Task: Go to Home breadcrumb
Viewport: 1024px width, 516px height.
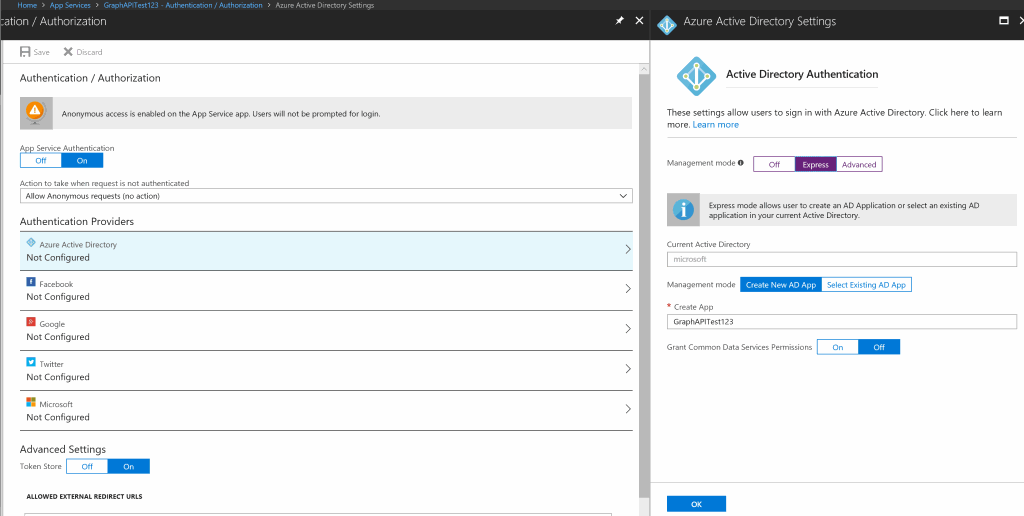Action: [27, 5]
